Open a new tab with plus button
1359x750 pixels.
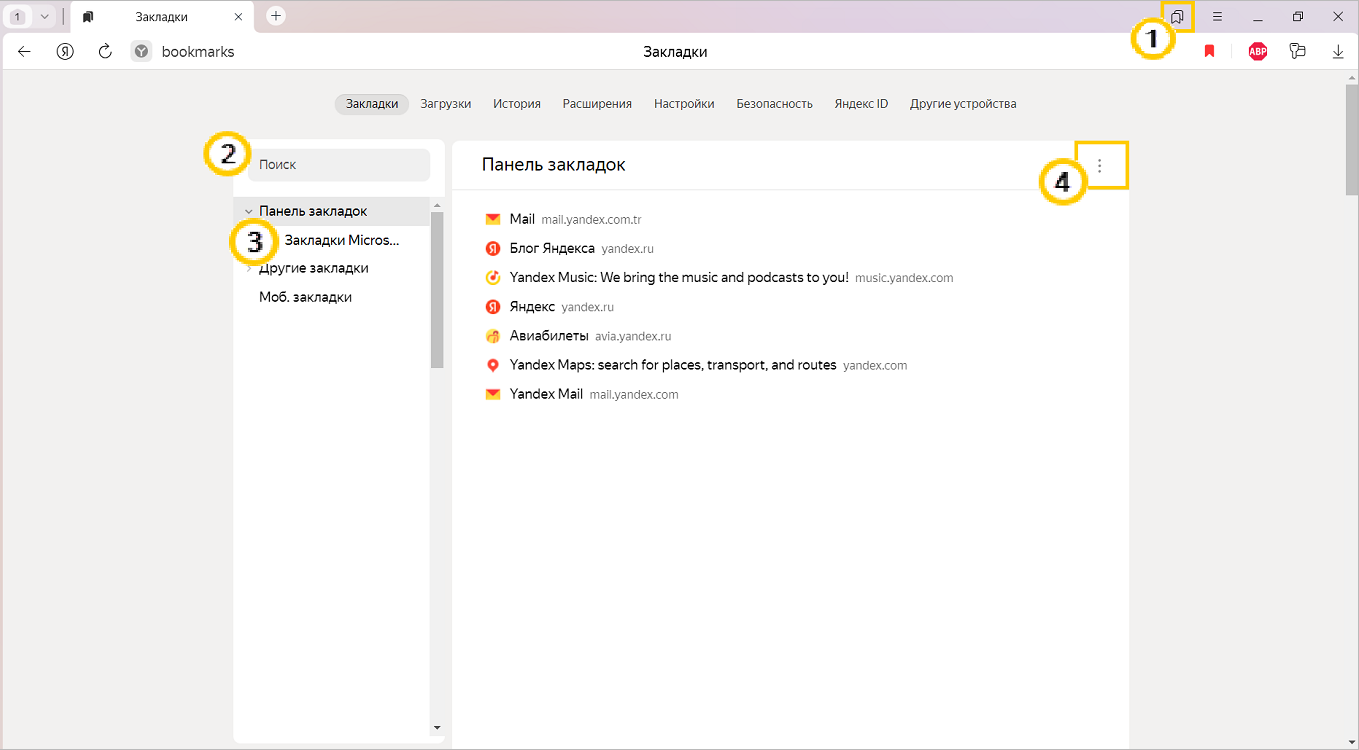coord(277,16)
